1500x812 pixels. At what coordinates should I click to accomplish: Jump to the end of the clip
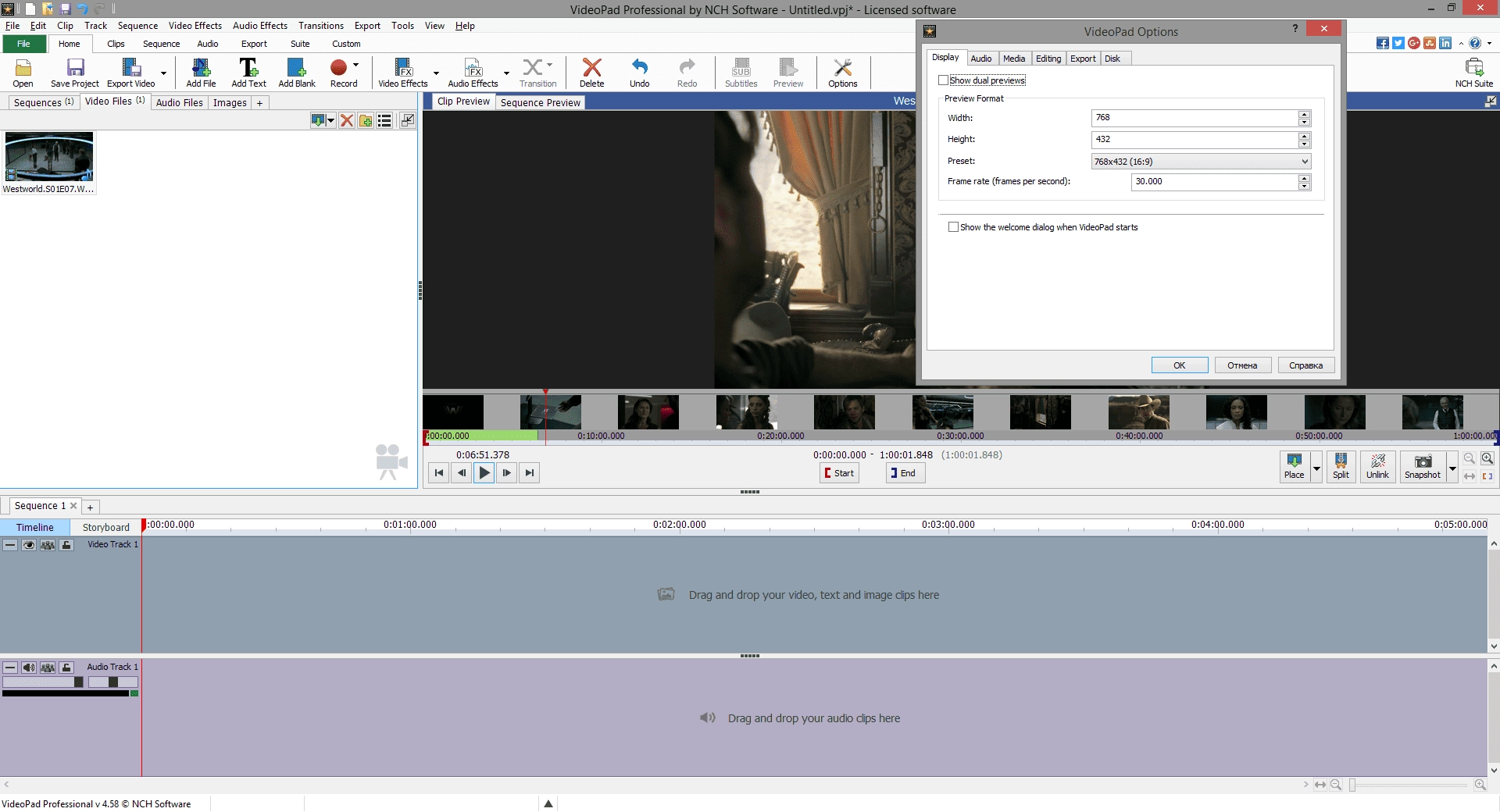(x=530, y=472)
